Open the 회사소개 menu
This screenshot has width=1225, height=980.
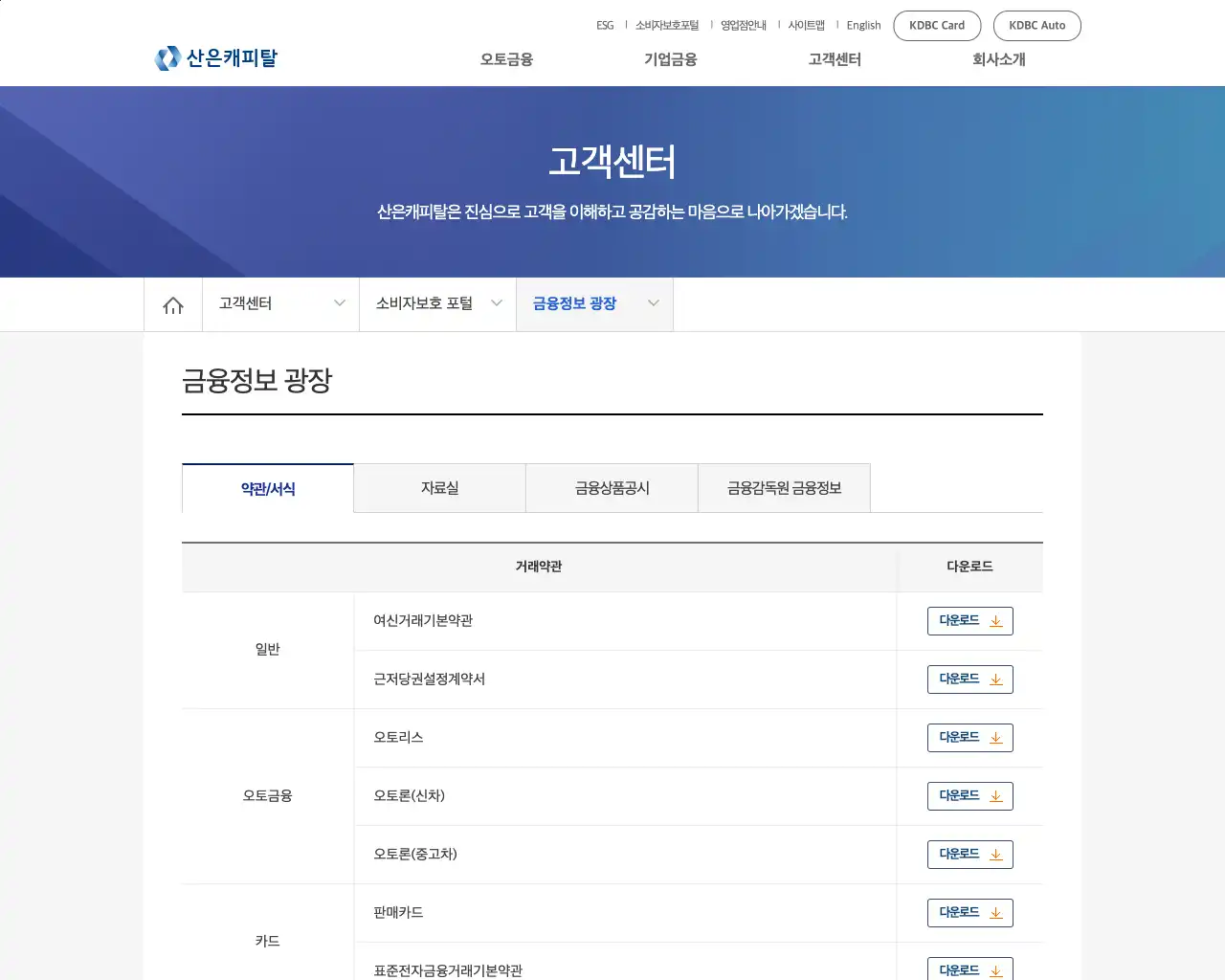[997, 59]
